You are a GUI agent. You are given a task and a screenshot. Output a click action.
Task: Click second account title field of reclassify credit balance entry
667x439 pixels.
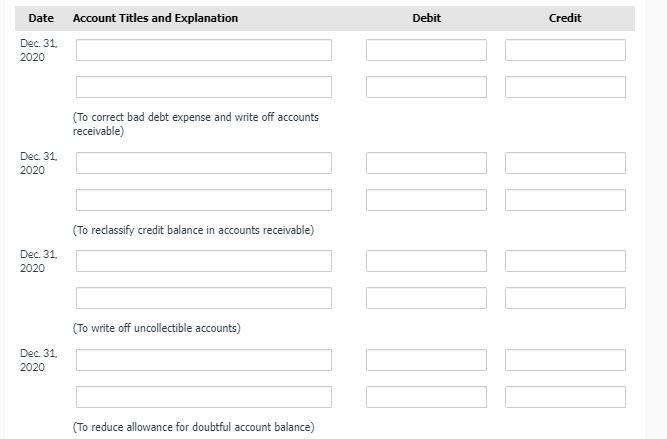[x=204, y=200]
